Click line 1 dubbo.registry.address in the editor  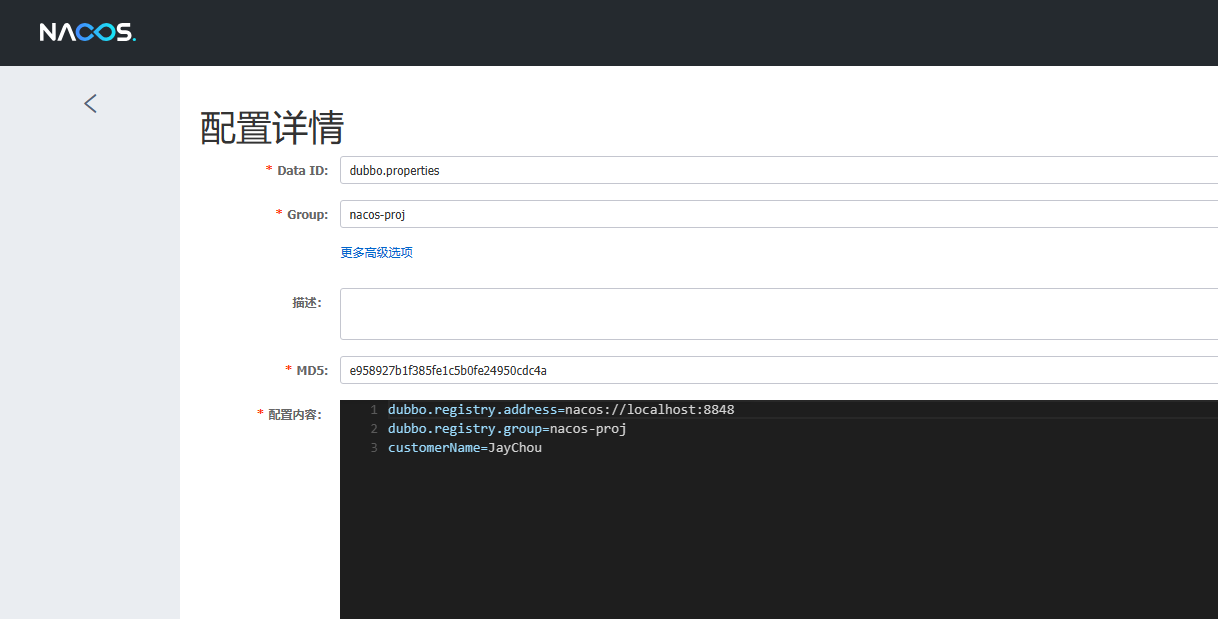561,410
